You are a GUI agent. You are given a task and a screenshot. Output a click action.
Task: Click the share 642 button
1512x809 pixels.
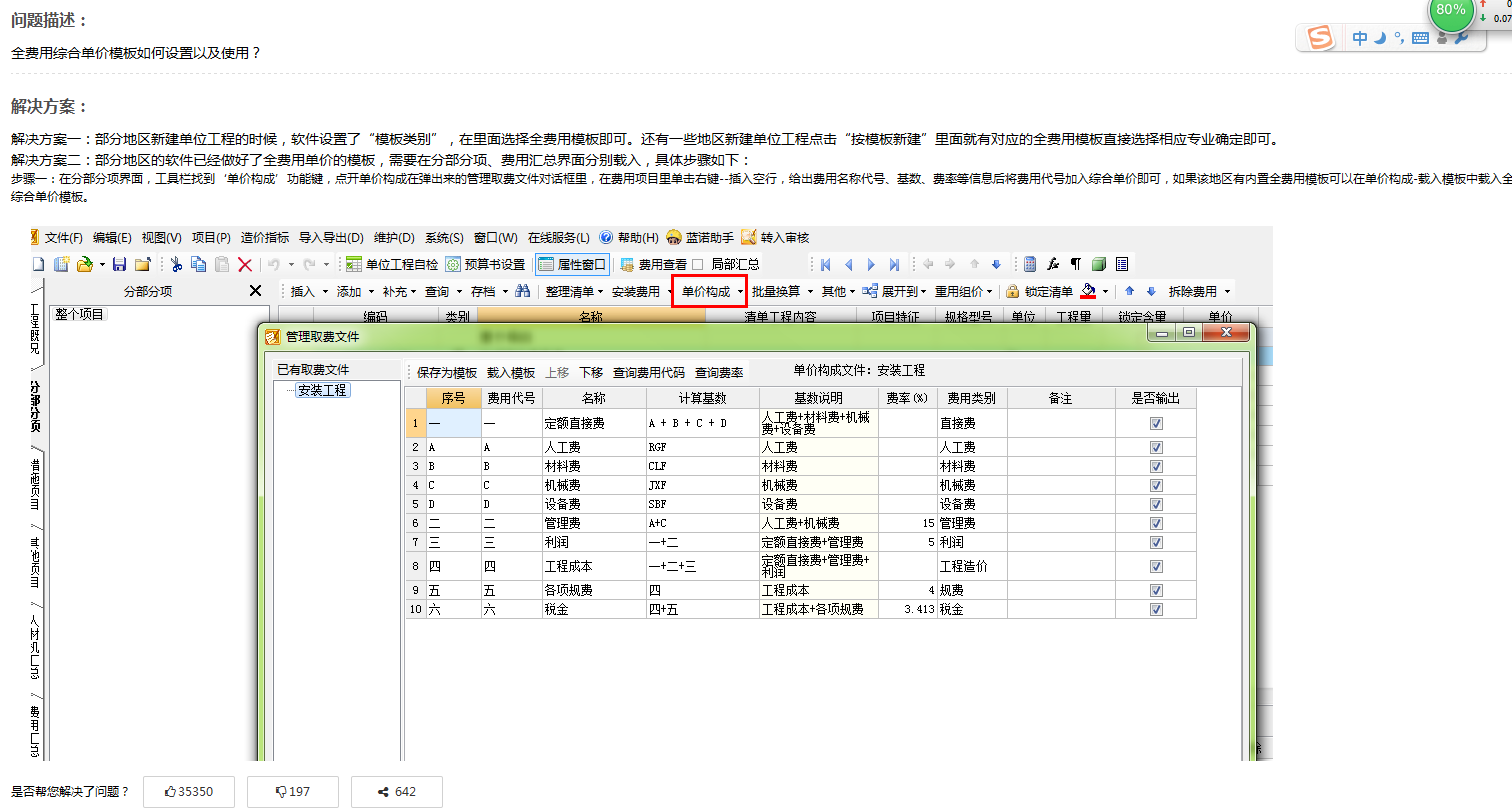[397, 791]
